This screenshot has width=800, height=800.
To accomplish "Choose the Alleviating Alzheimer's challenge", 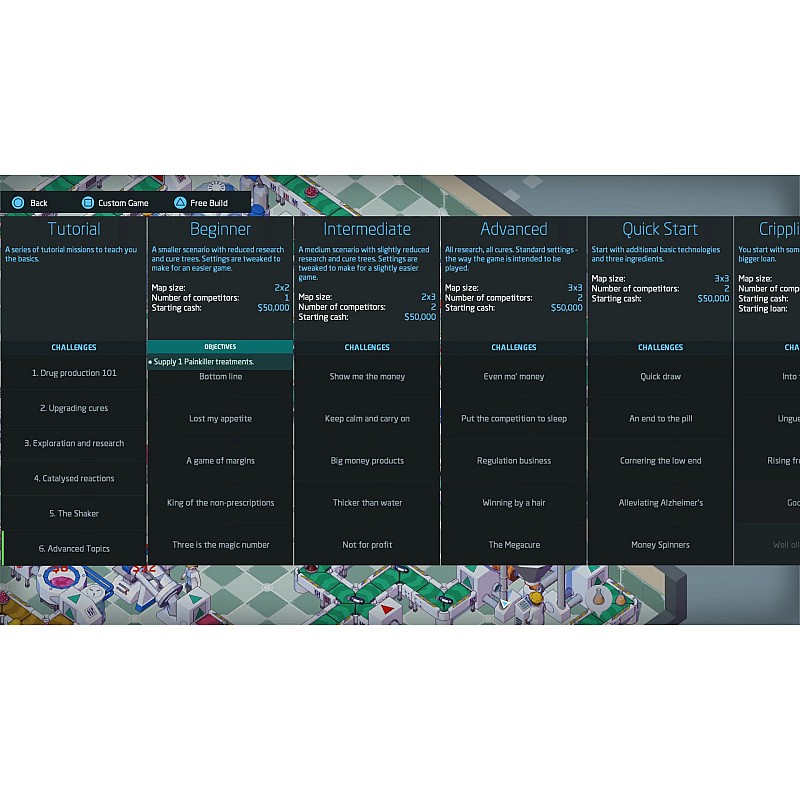I will point(660,503).
